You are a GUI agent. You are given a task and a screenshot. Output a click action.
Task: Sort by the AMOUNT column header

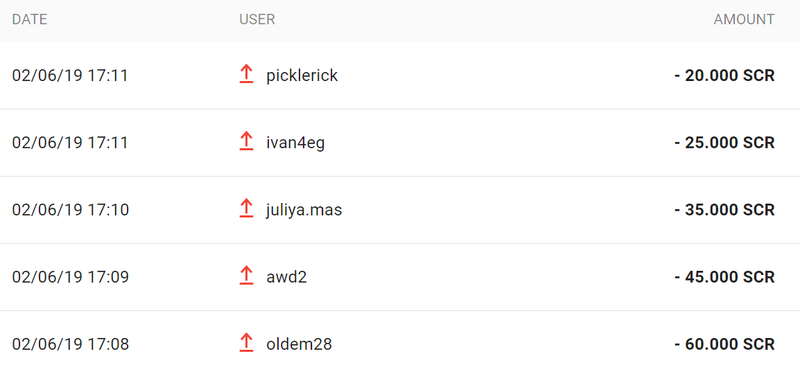pos(744,19)
